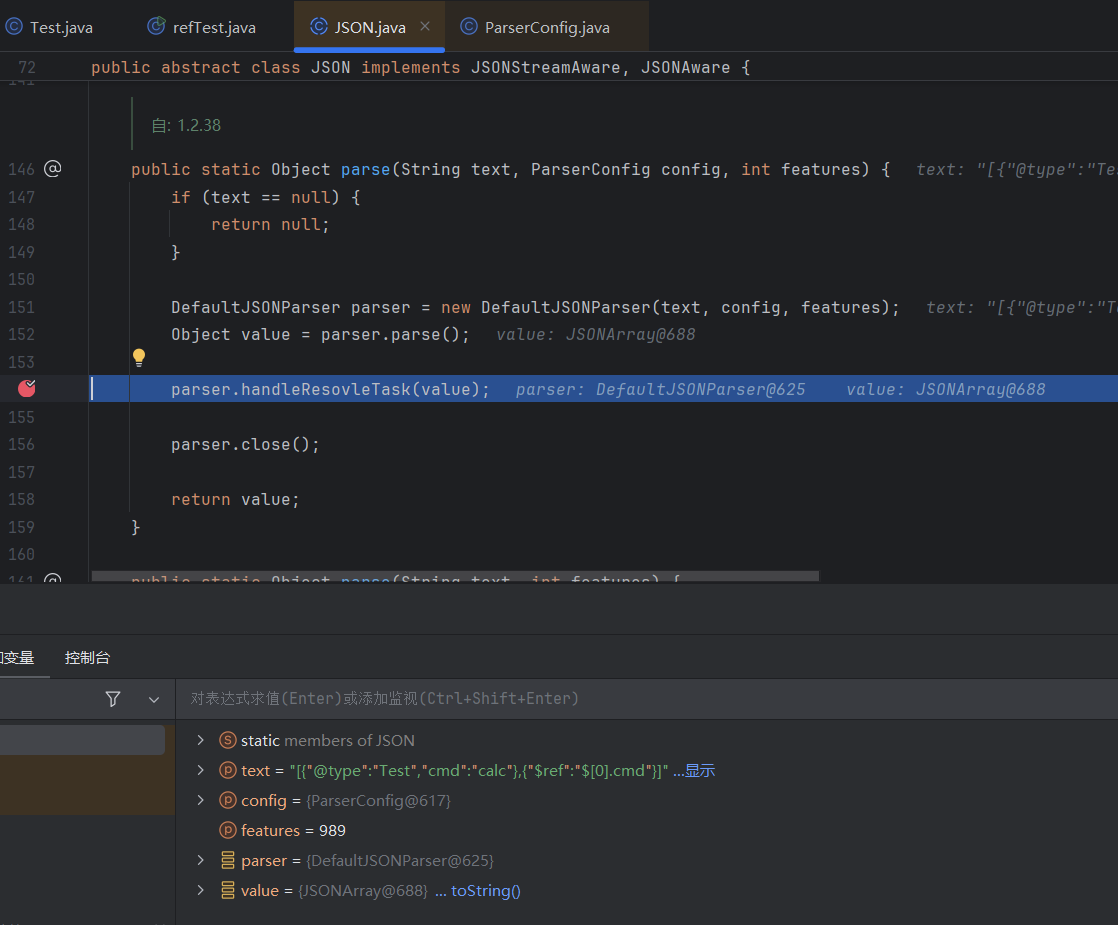Open the ParserConfig.java editor tab
The width and height of the screenshot is (1118, 925).
tap(535, 27)
